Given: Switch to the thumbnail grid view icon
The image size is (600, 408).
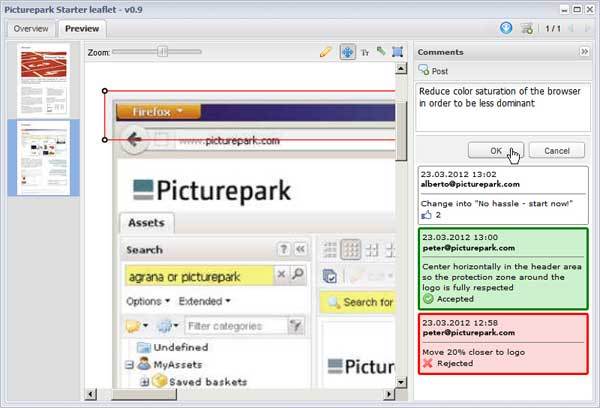Looking at the screenshot, I should click(x=351, y=250).
